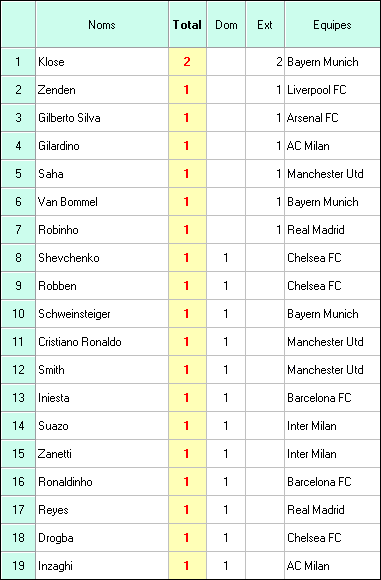Click the Cristiano Ronaldo cell
Screen dimensions: 381x580
[102, 341]
